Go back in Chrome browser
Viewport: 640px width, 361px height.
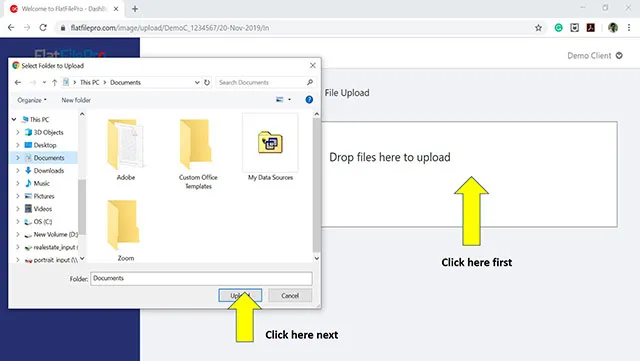pyautogui.click(x=11, y=28)
